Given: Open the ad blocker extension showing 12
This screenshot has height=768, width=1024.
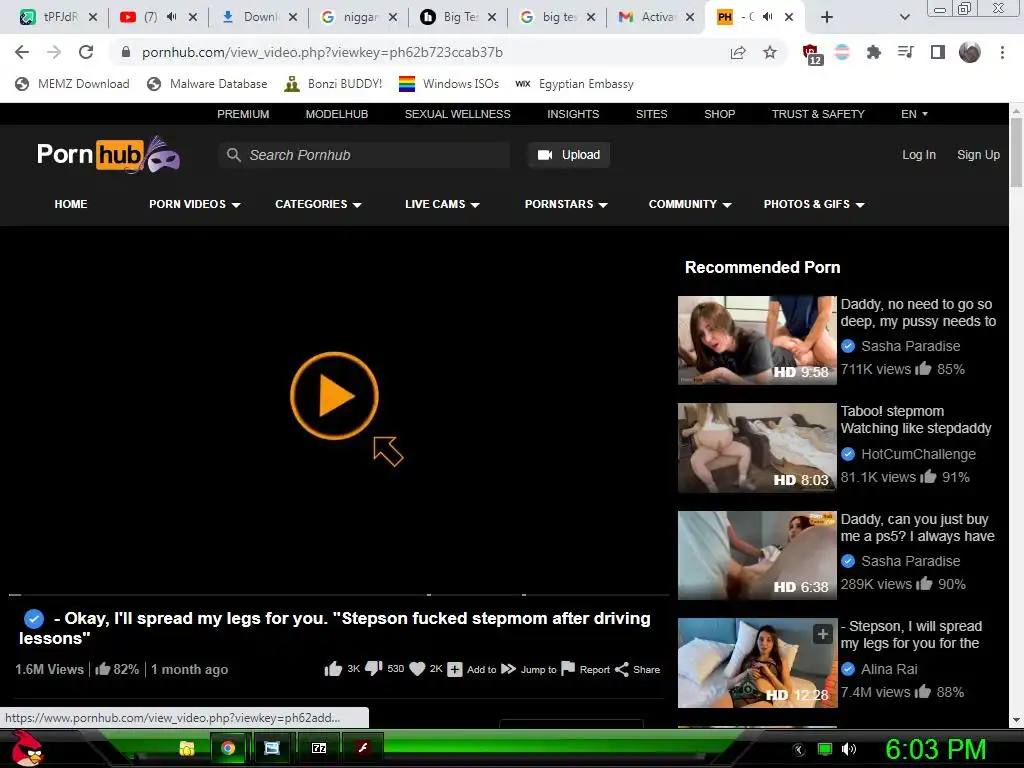Looking at the screenshot, I should tap(812, 54).
